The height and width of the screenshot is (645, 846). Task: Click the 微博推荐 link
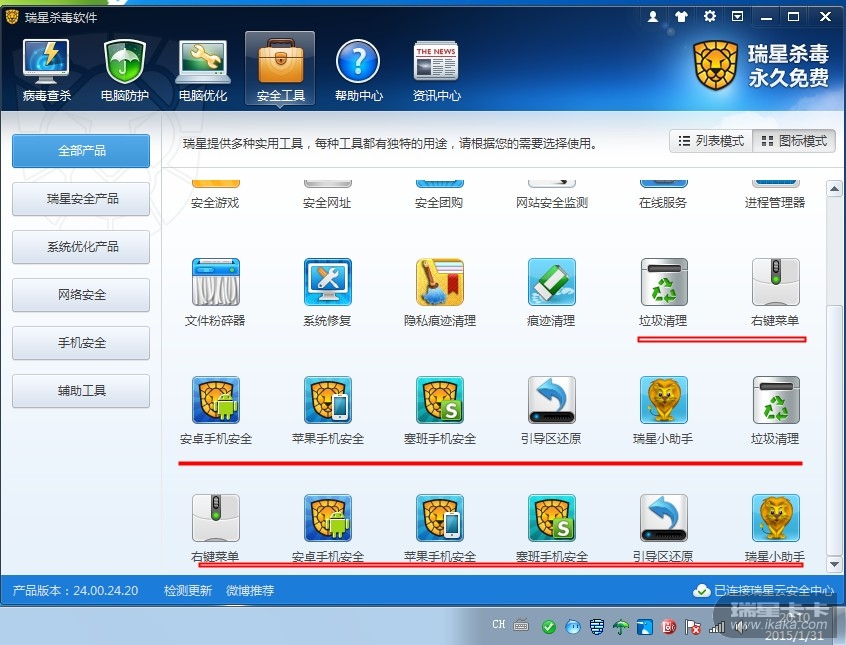250,590
